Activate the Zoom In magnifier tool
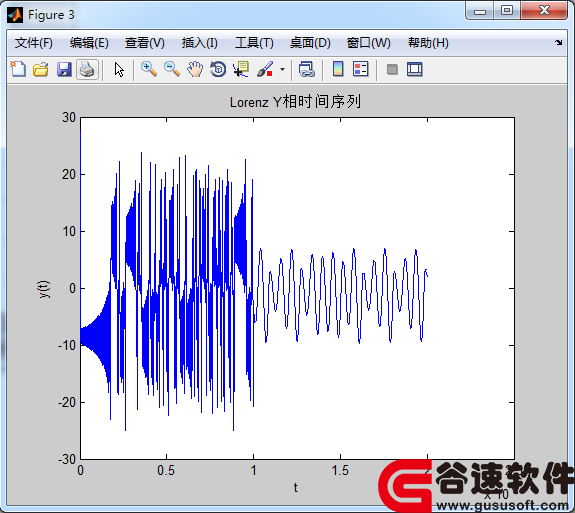The image size is (575, 513). point(149,69)
